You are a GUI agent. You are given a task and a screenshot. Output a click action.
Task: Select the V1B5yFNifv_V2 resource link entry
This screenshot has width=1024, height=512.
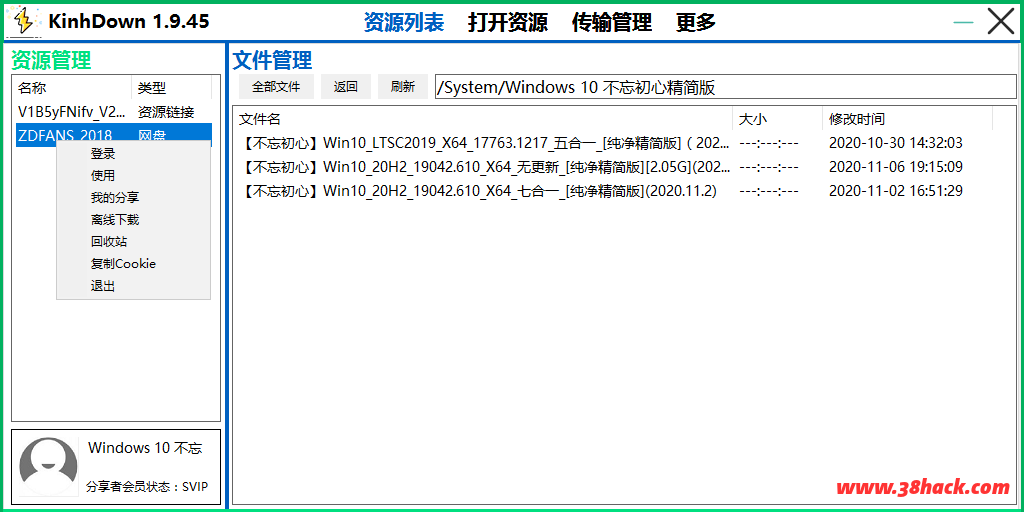[72, 112]
